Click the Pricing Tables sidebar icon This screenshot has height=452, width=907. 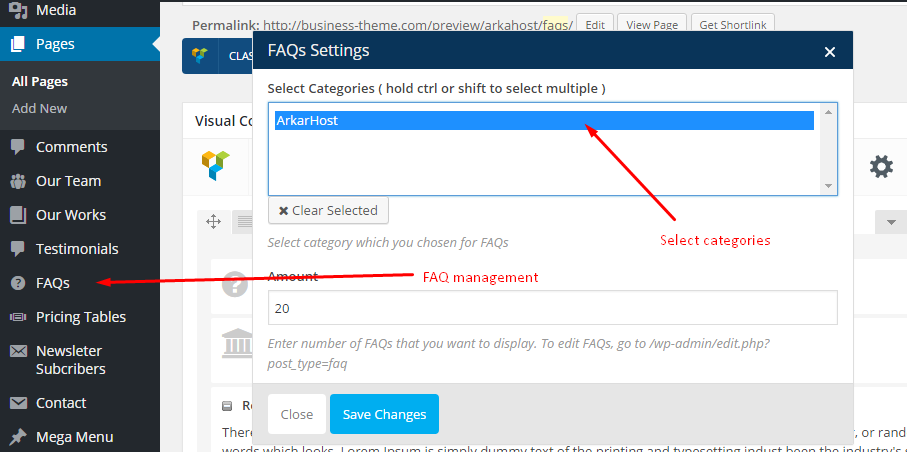(x=19, y=317)
